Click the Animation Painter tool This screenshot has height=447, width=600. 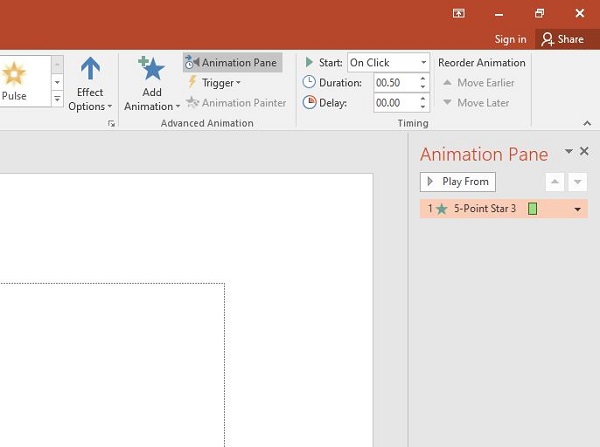(x=236, y=103)
